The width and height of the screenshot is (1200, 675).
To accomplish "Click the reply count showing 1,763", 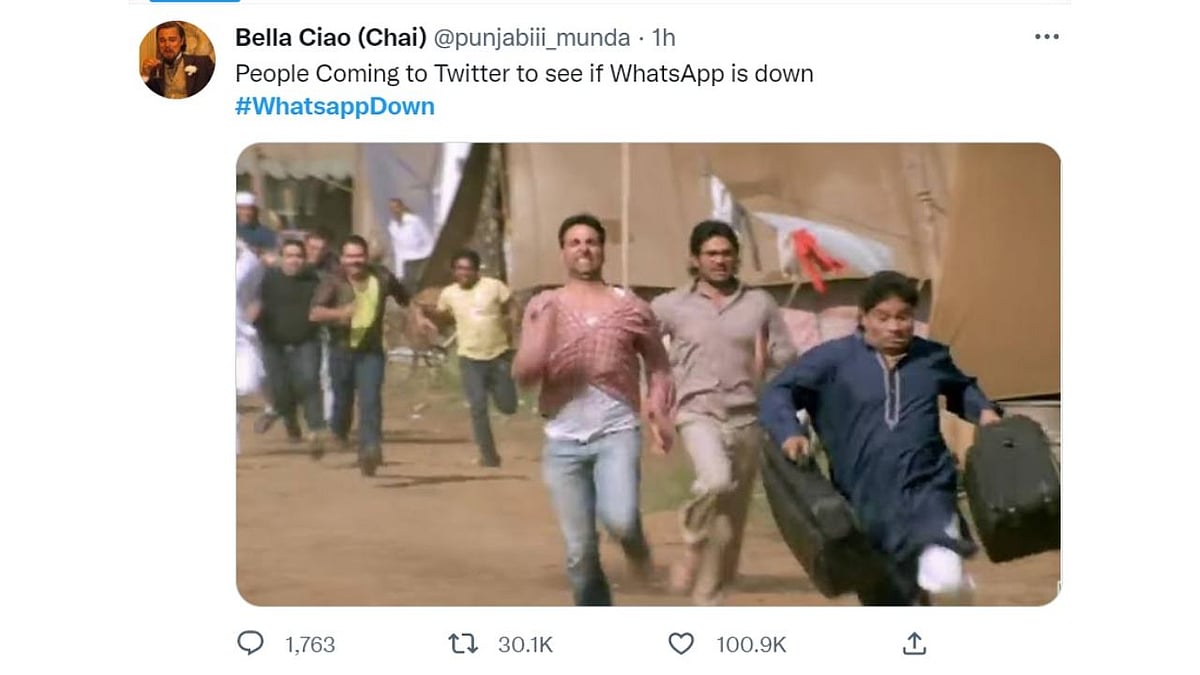I will point(311,645).
